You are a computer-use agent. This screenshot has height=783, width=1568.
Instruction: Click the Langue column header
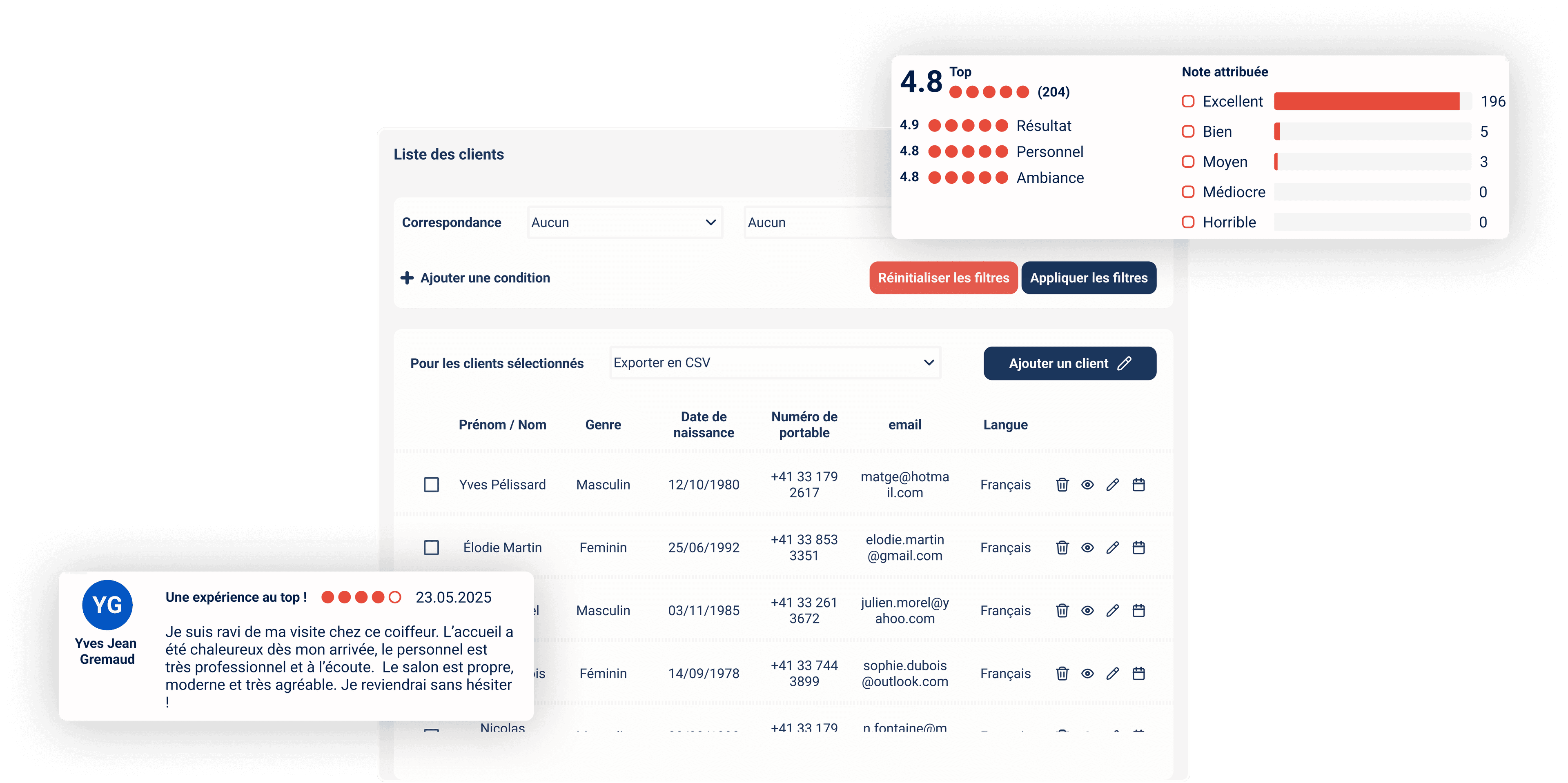pyautogui.click(x=1006, y=425)
